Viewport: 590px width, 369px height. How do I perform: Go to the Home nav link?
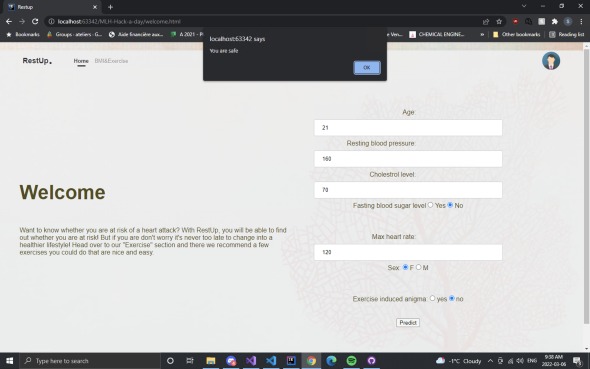[81, 61]
